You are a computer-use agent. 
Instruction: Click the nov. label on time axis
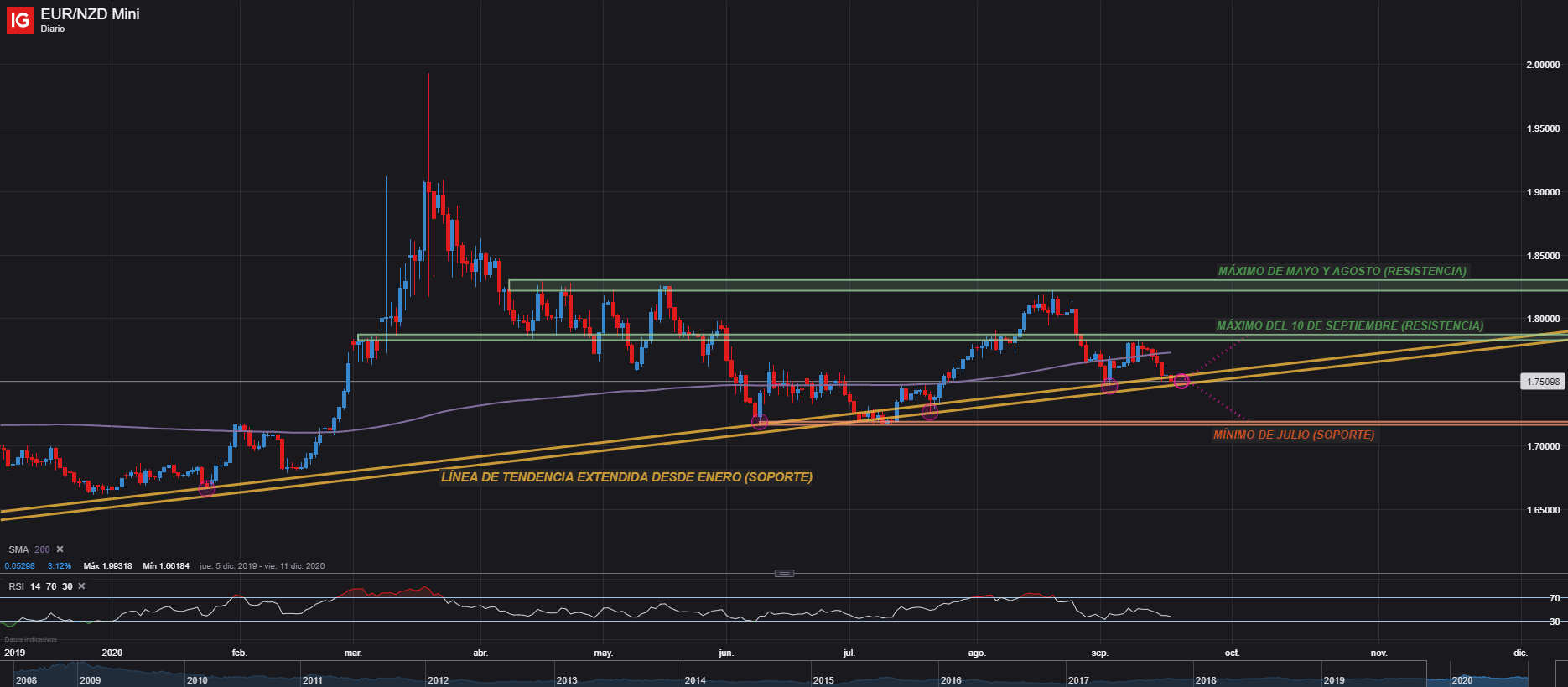pos(1378,653)
